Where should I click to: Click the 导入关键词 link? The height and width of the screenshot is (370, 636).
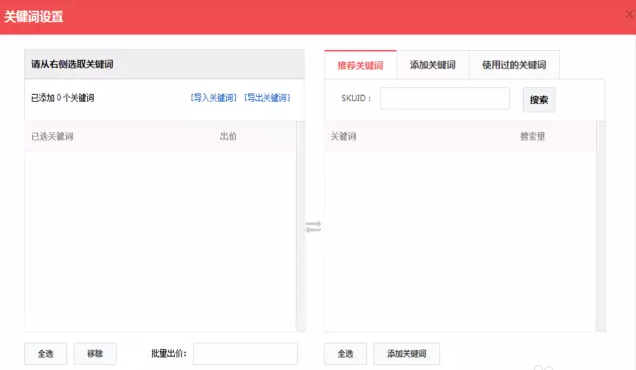tap(214, 98)
